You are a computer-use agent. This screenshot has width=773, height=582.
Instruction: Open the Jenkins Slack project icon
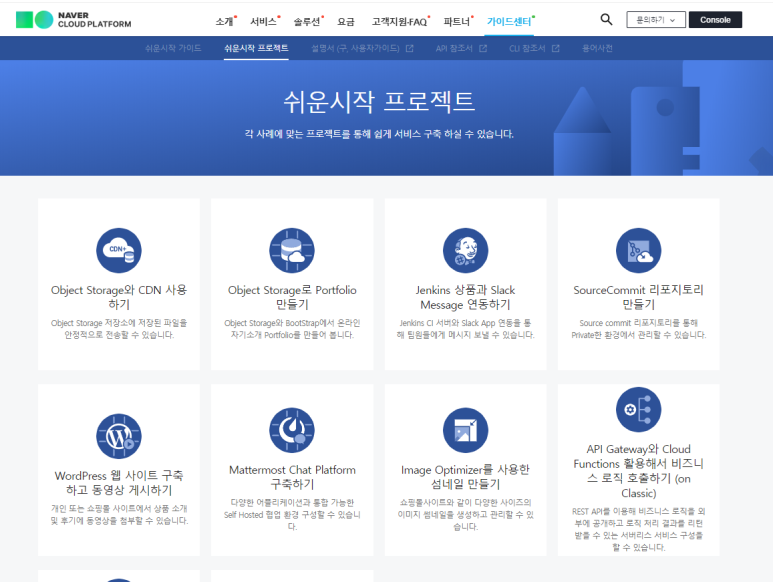click(x=465, y=250)
